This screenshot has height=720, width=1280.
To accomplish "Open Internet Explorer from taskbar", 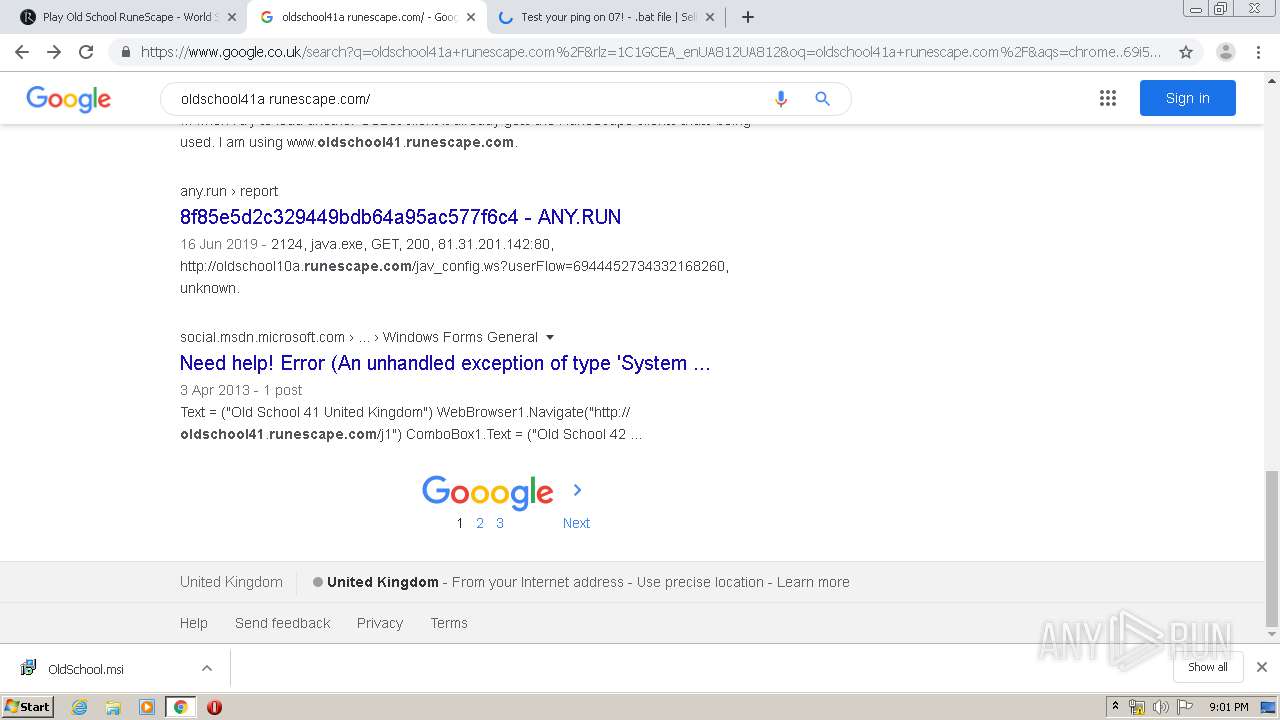I will [x=80, y=707].
